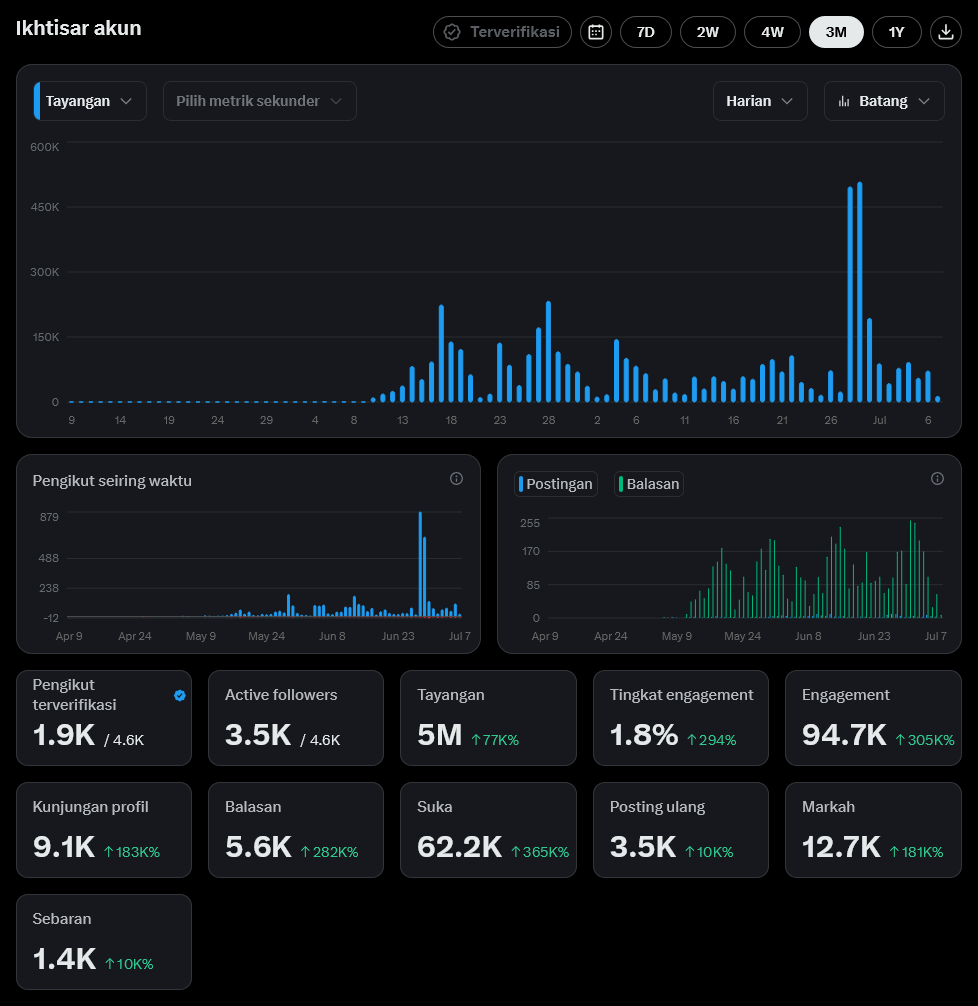Viewport: 978px width, 1006px height.
Task: Click the 255 axis label in posts chart
Action: [x=530, y=523]
